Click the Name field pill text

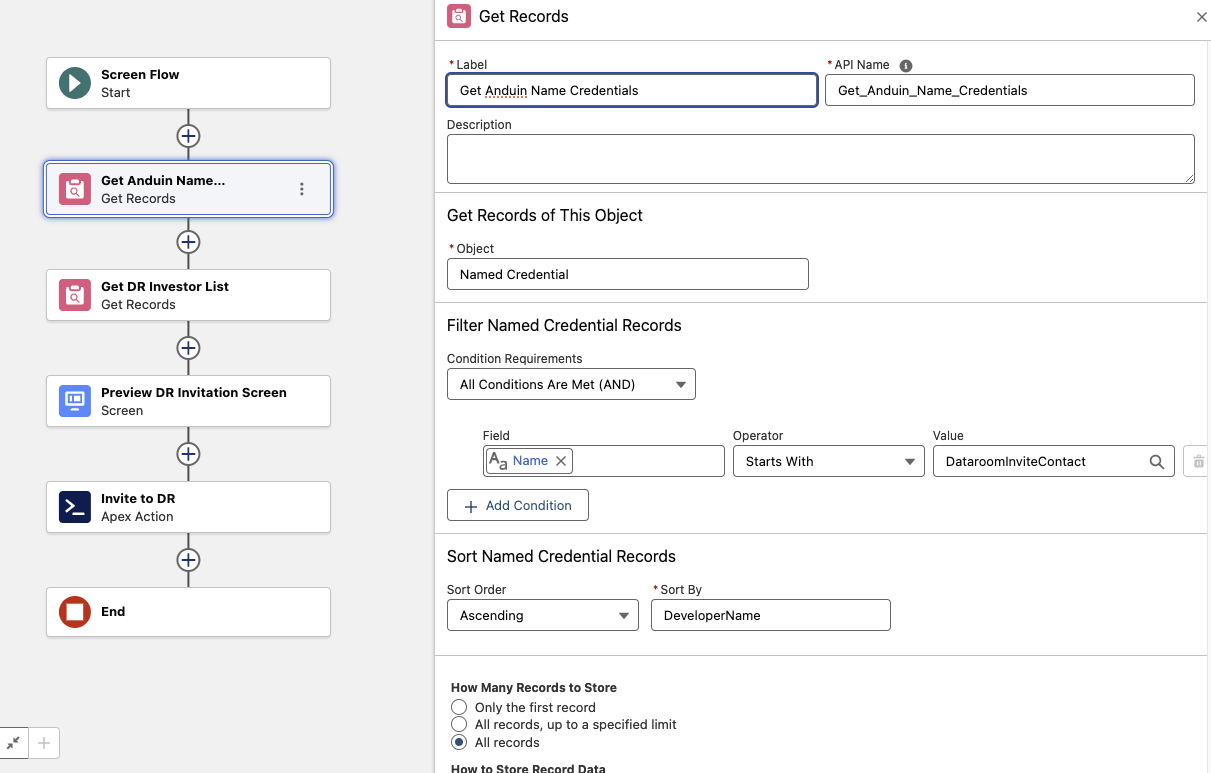tap(530, 461)
